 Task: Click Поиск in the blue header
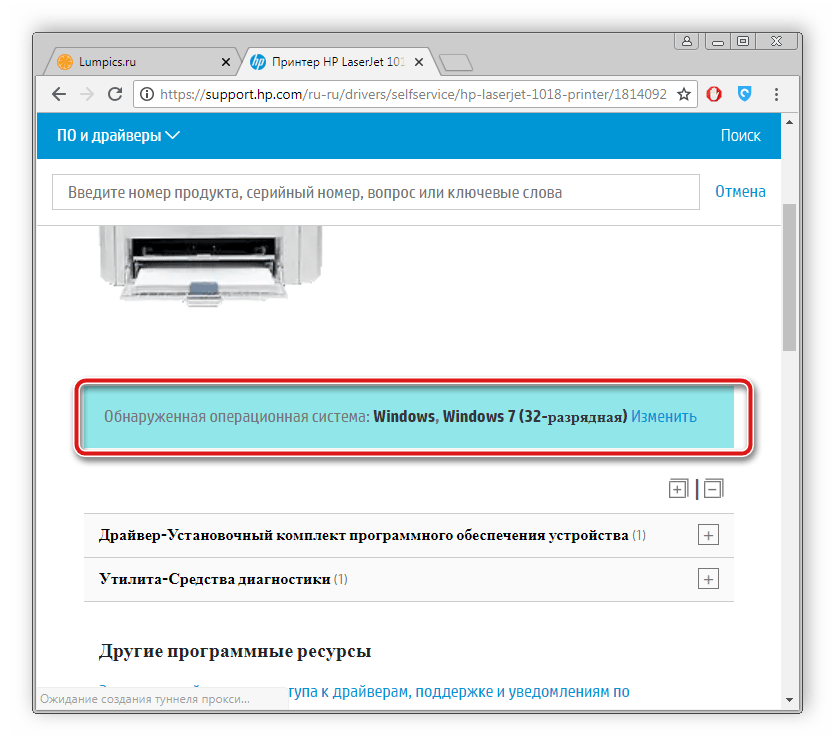point(740,135)
